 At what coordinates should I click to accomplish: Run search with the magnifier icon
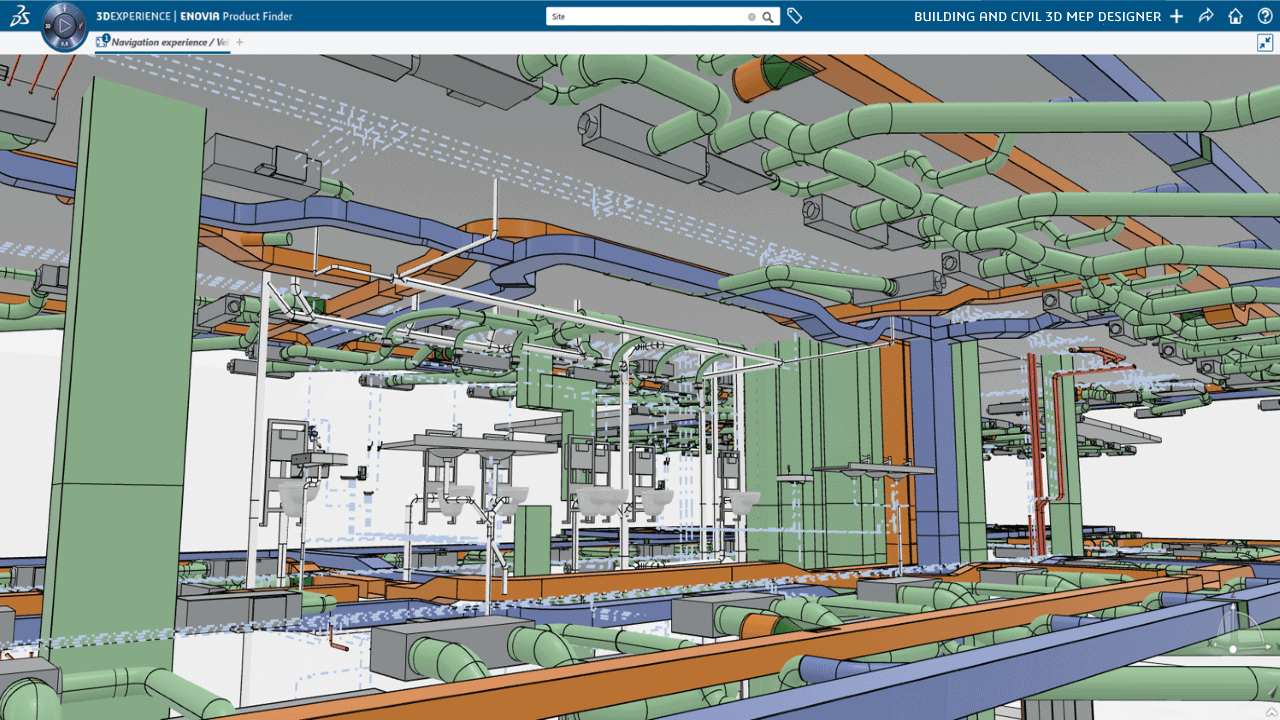tap(768, 17)
